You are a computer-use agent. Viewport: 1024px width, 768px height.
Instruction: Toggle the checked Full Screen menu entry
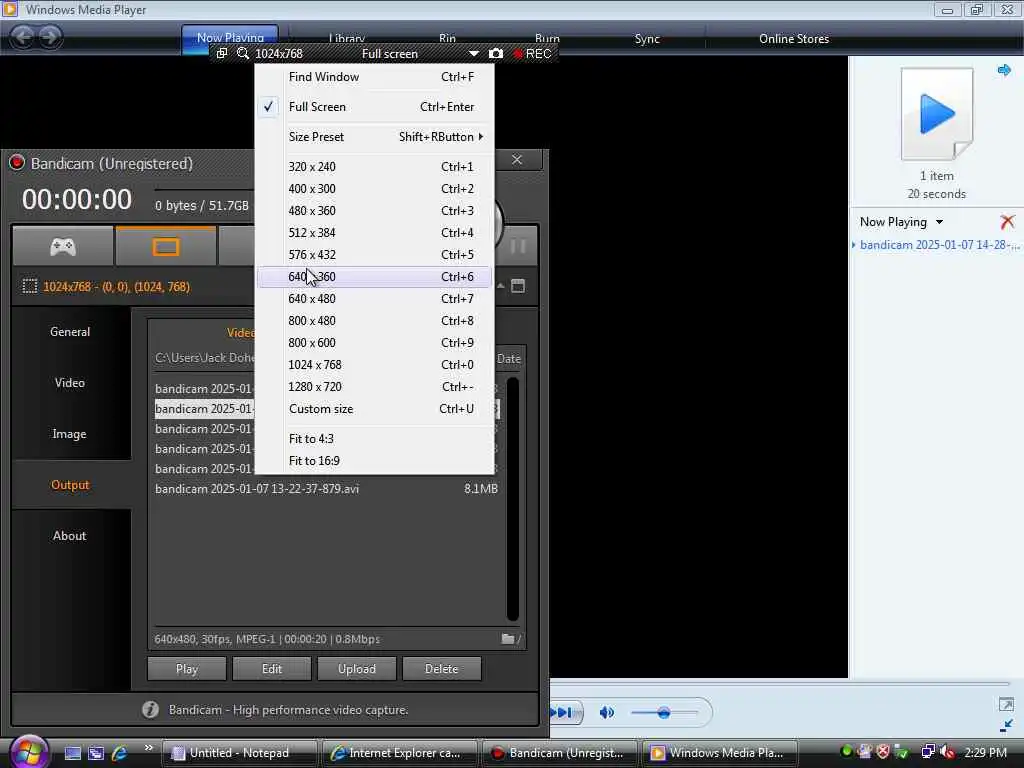(x=374, y=106)
